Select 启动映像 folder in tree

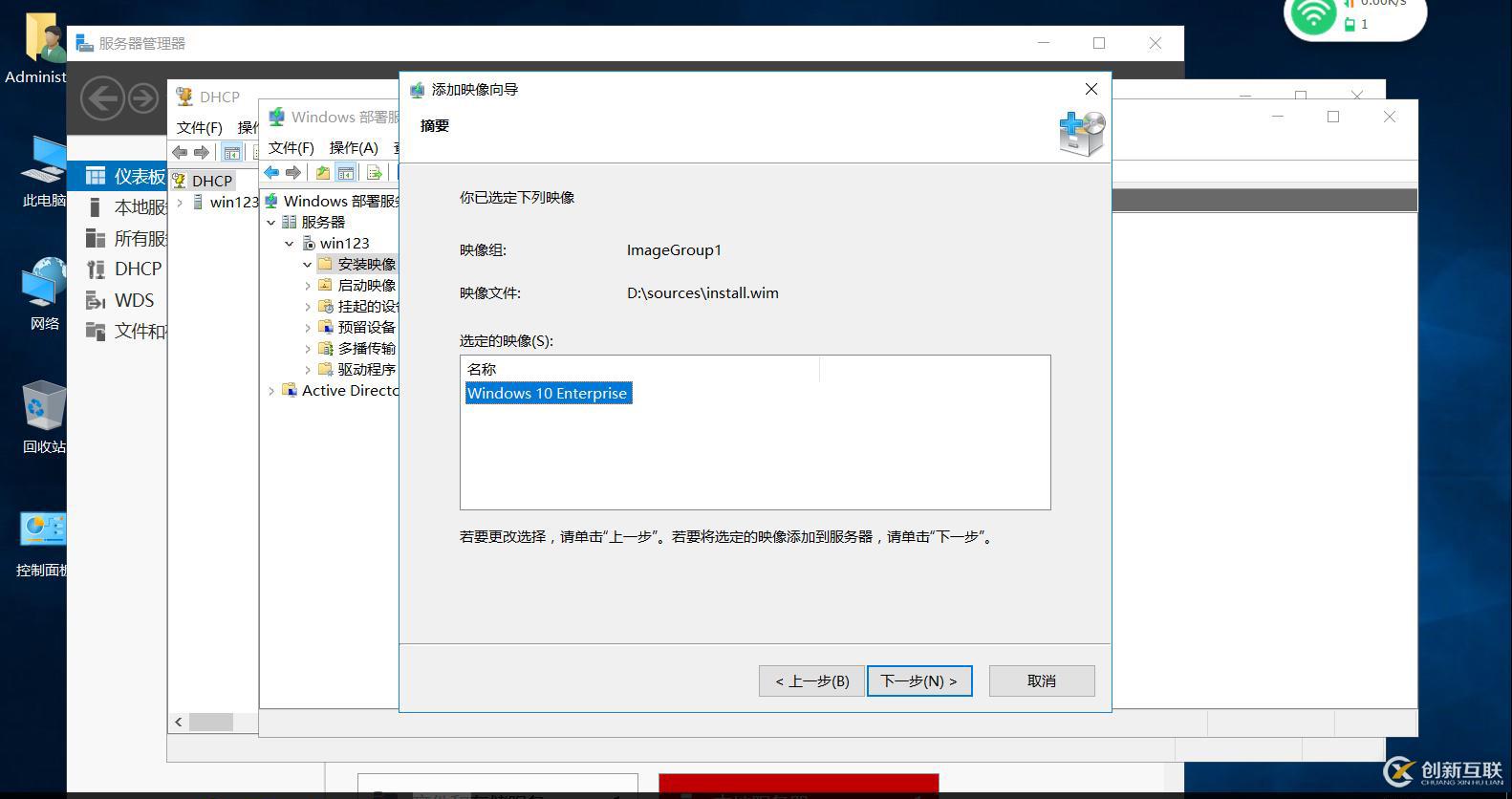tap(357, 285)
